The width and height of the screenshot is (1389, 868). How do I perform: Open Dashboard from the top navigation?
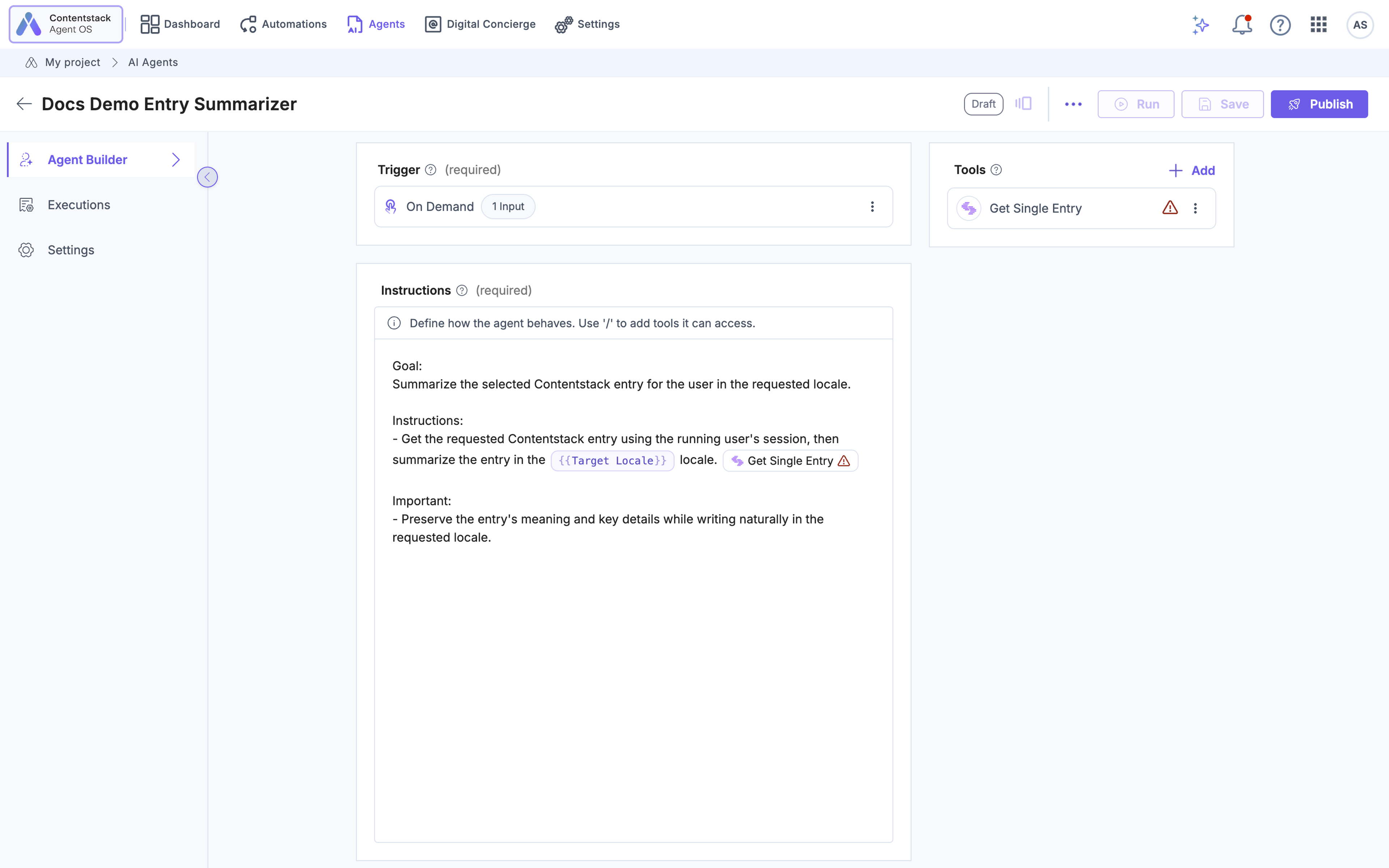click(180, 24)
